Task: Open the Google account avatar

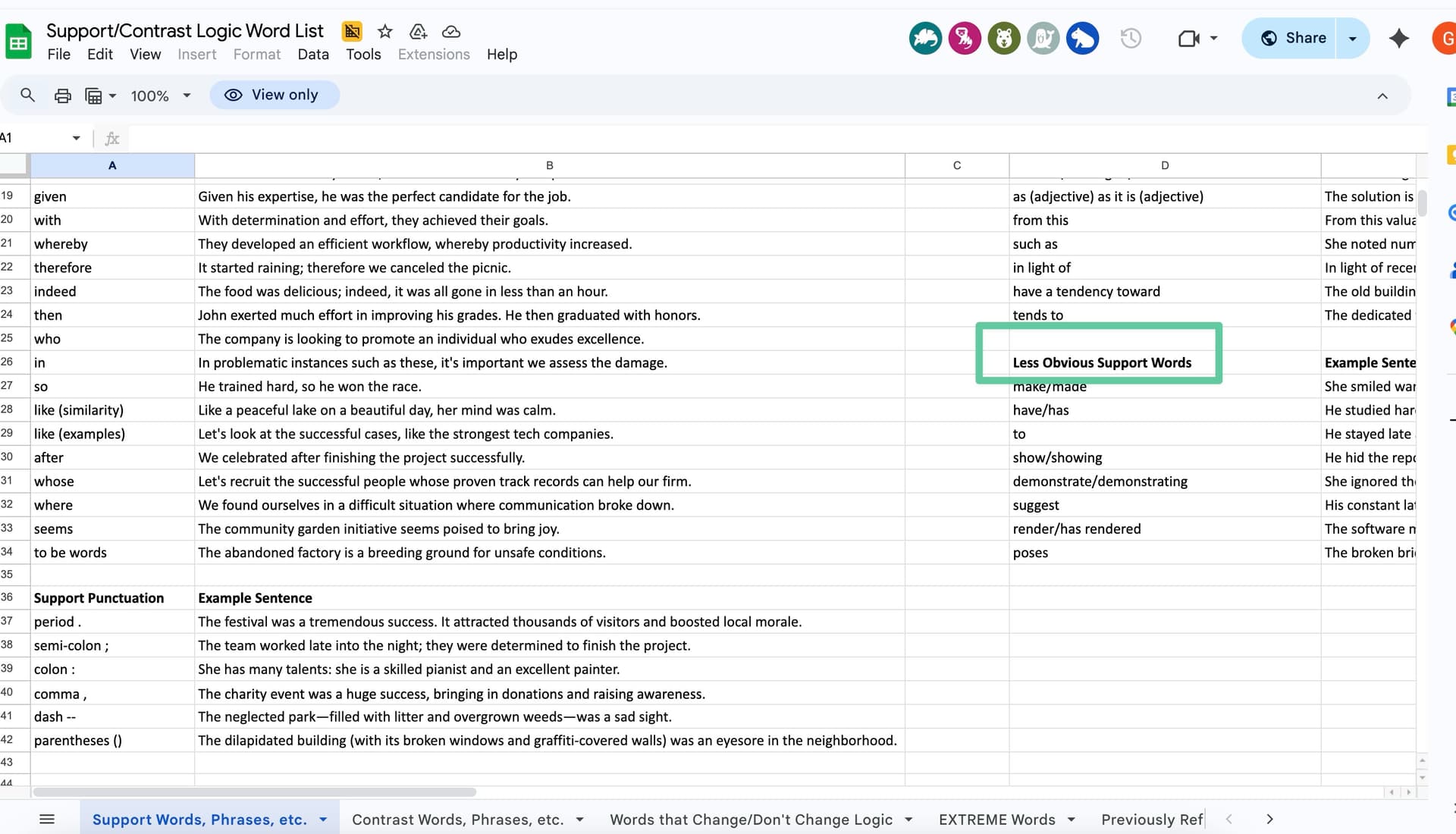Action: tap(1444, 38)
